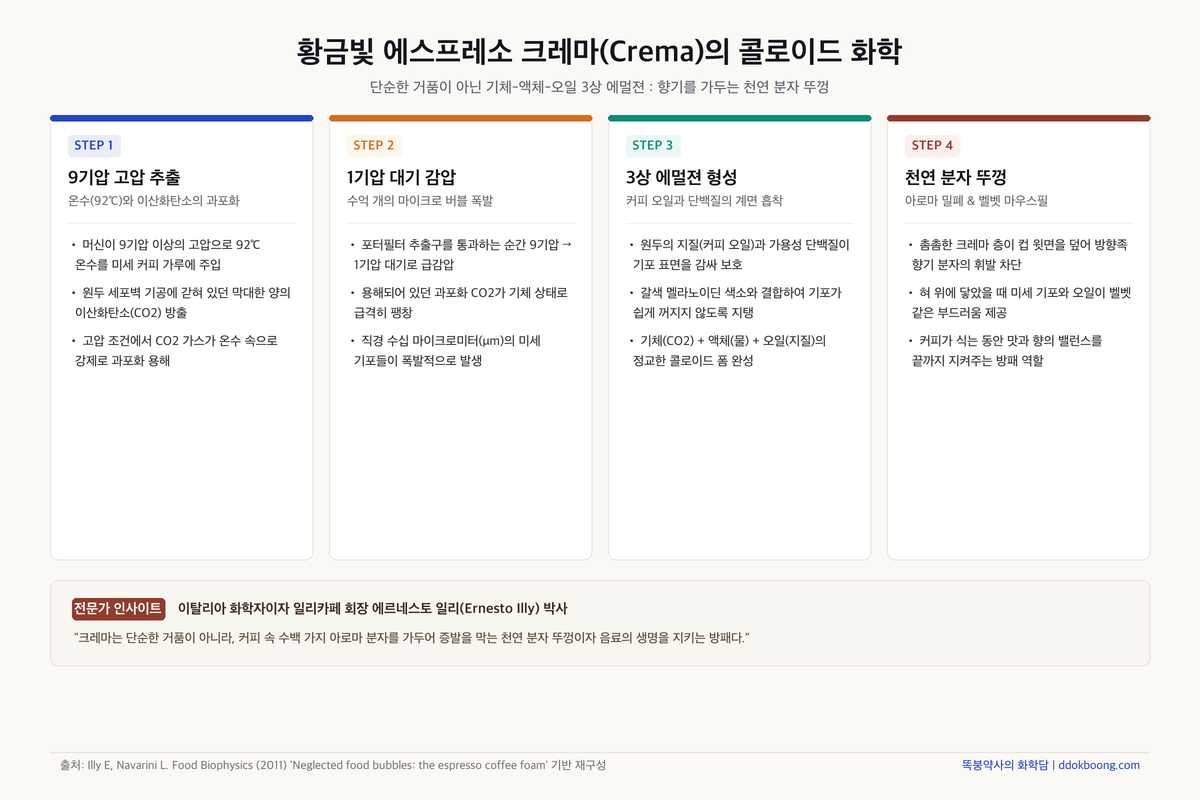Click bullet about 직경 수십 마이크로미터
Screen dimensions: 1200x800
tap(444, 351)
